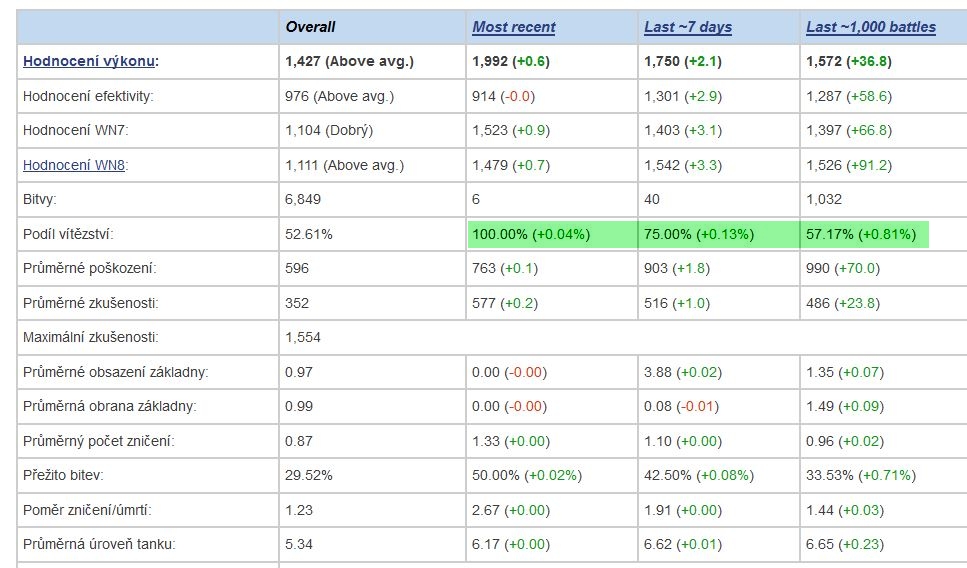Open the Last ~7 days link
The width and height of the screenshot is (967, 568).
pyautogui.click(x=688, y=27)
